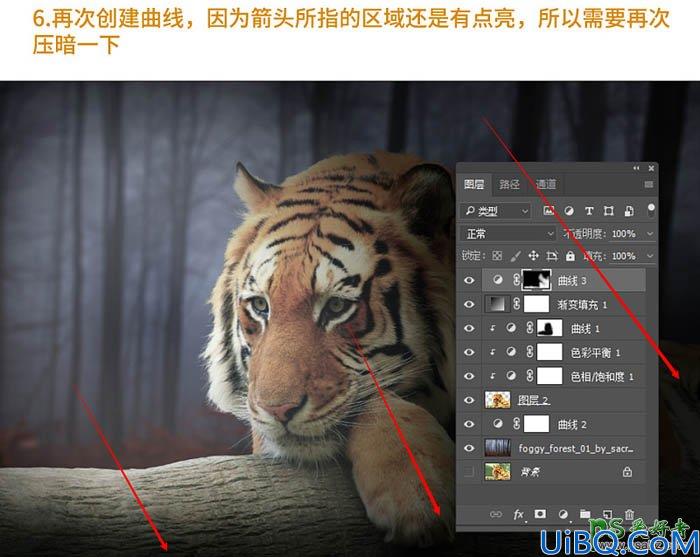Hide the 渐变填充 1 layer
The width and height of the screenshot is (700, 557).
click(469, 304)
